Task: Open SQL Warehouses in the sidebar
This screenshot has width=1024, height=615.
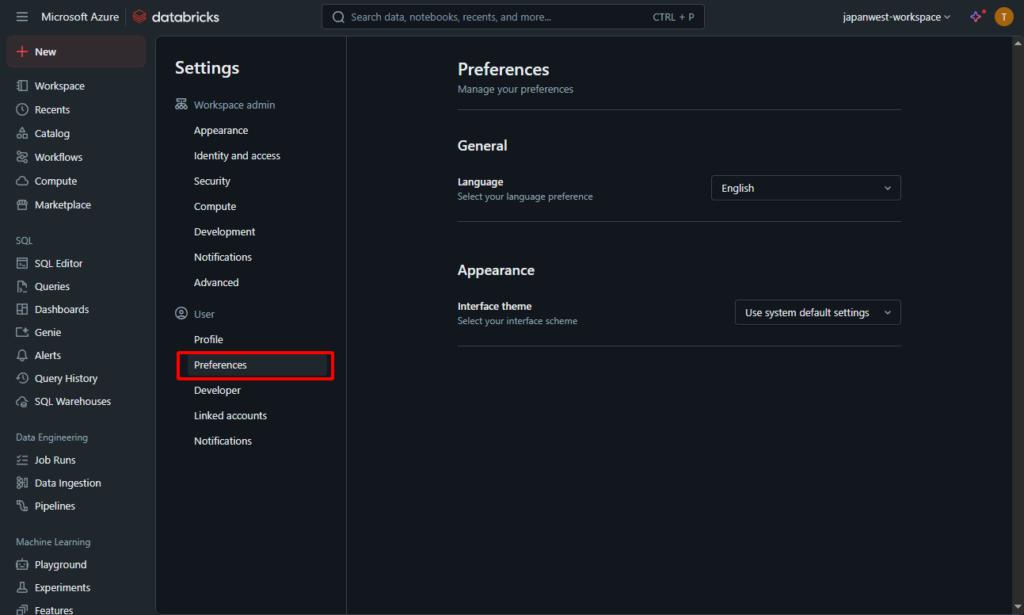Action: coord(72,401)
